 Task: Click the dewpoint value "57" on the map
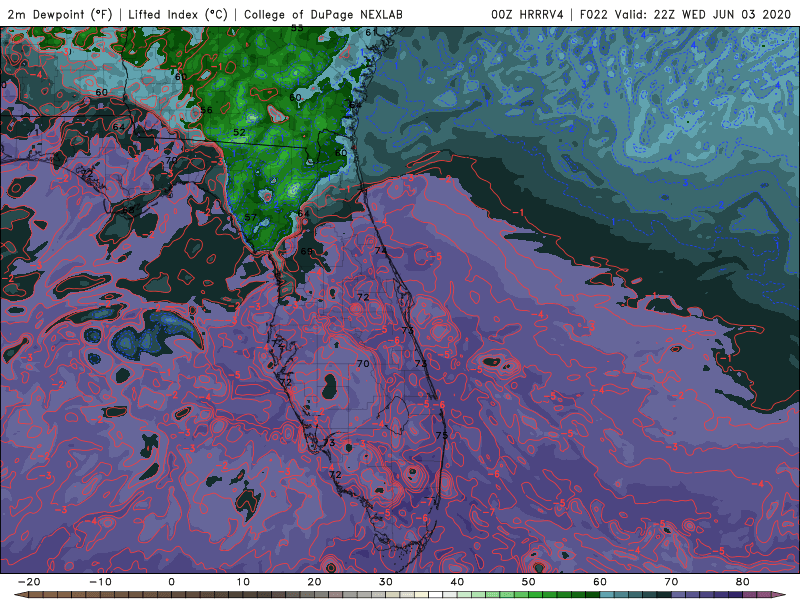[251, 217]
